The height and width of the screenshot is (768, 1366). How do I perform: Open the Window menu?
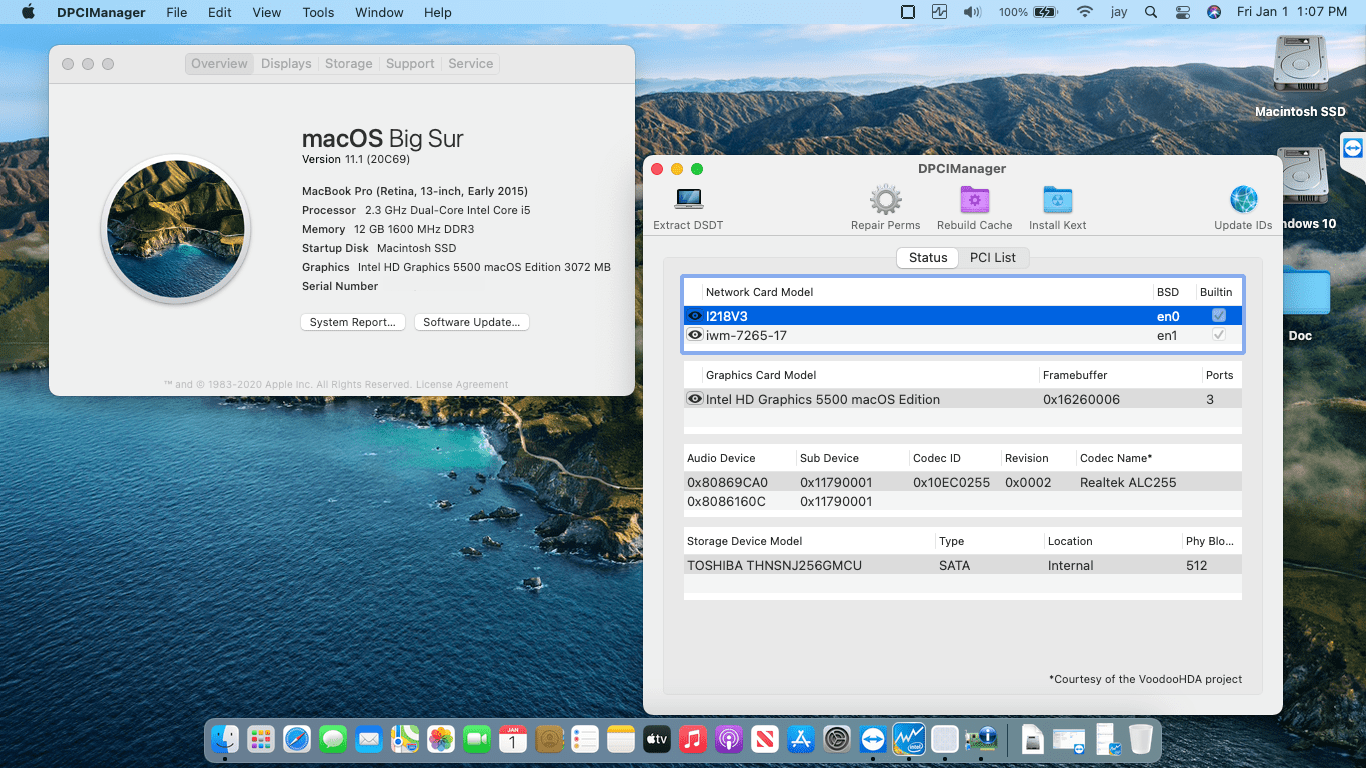click(379, 12)
